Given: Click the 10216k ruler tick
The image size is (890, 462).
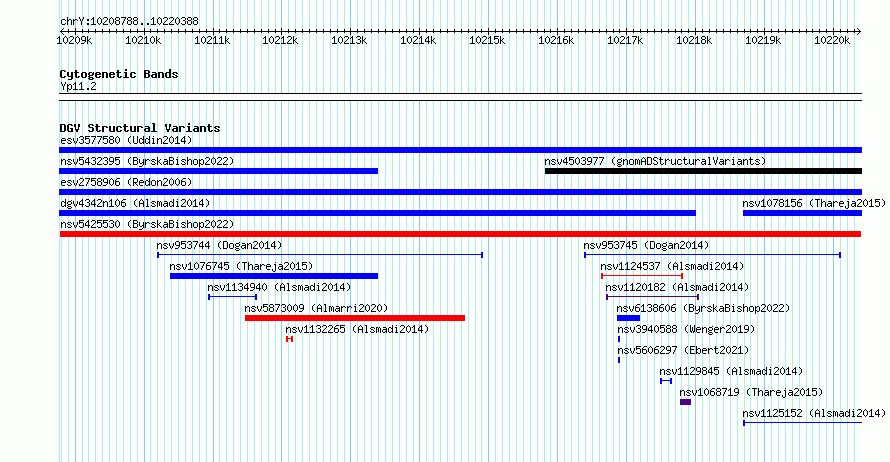Looking at the screenshot, I should (x=556, y=40).
